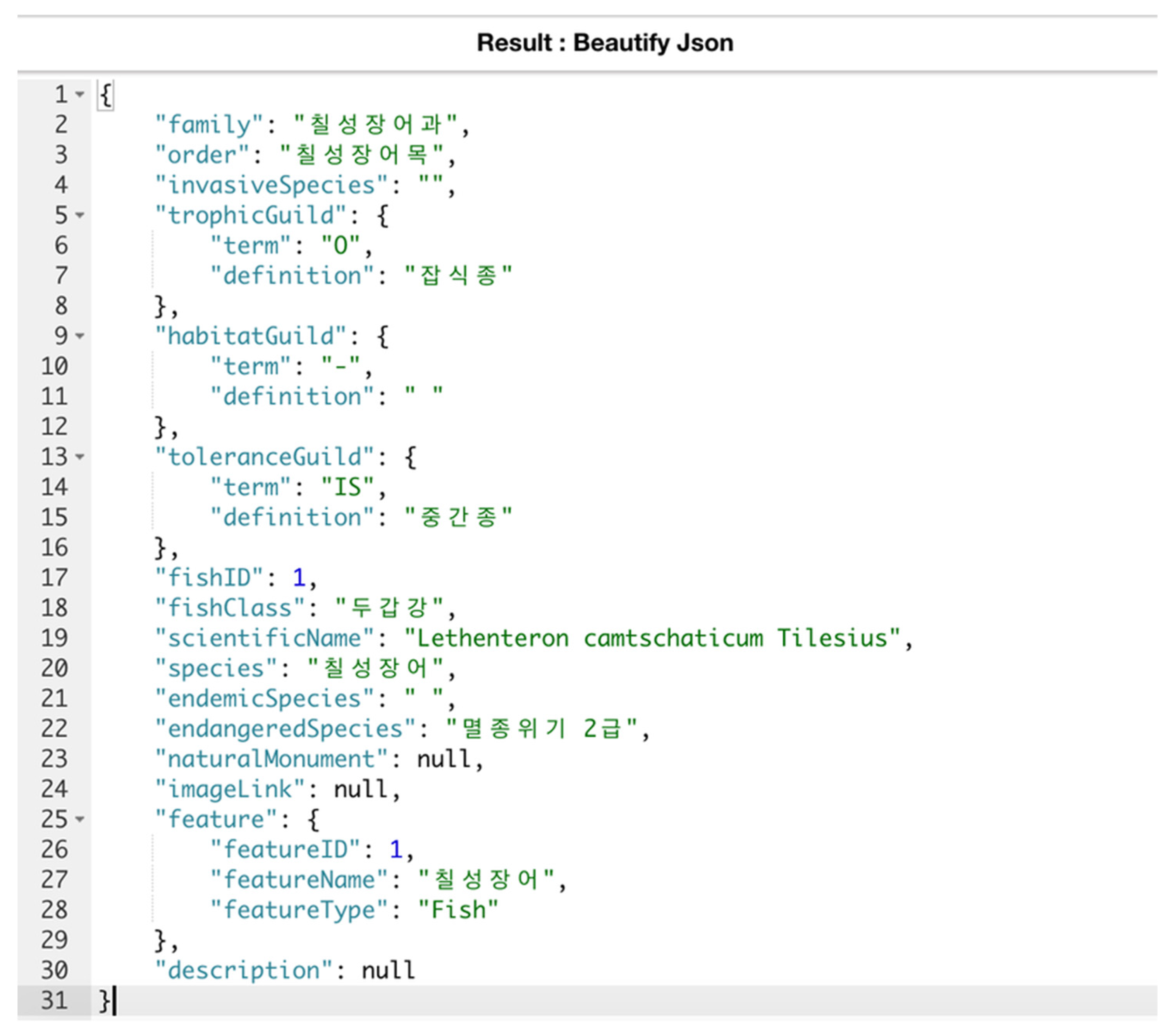Click line number 19 in the gutter
This screenshot has width=1173, height=1036.
[x=55, y=638]
